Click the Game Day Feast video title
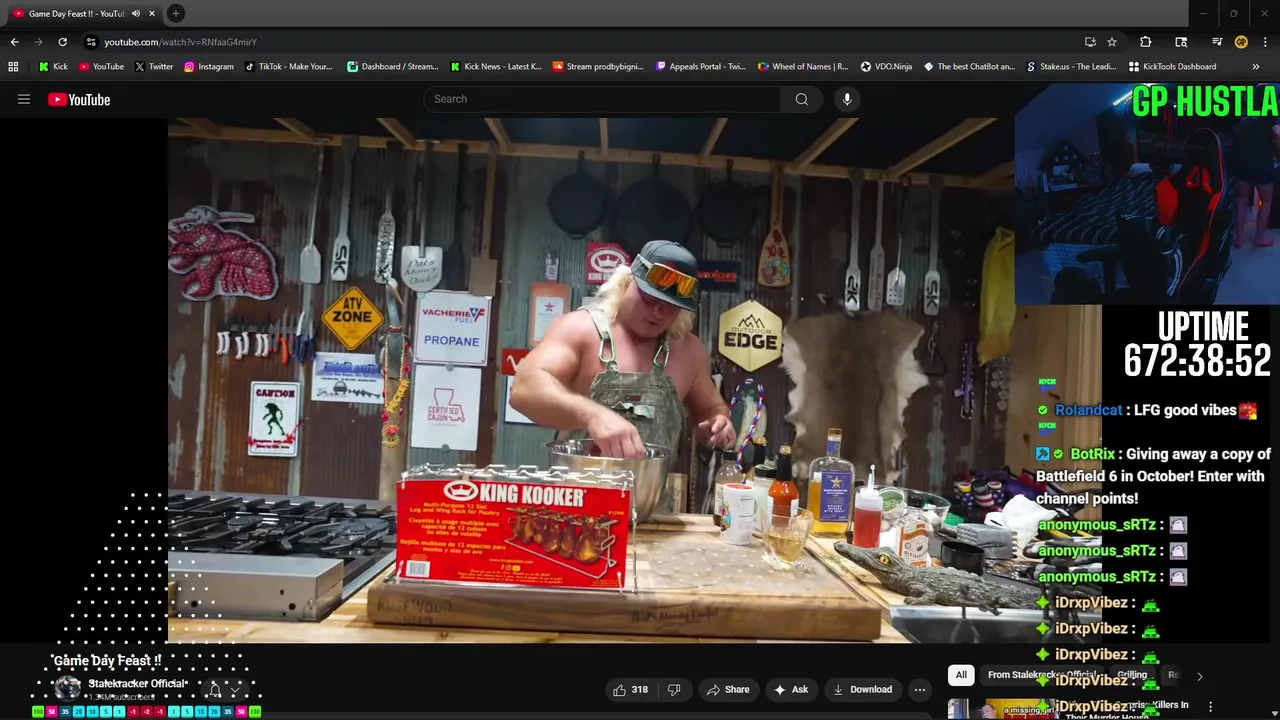 107,661
